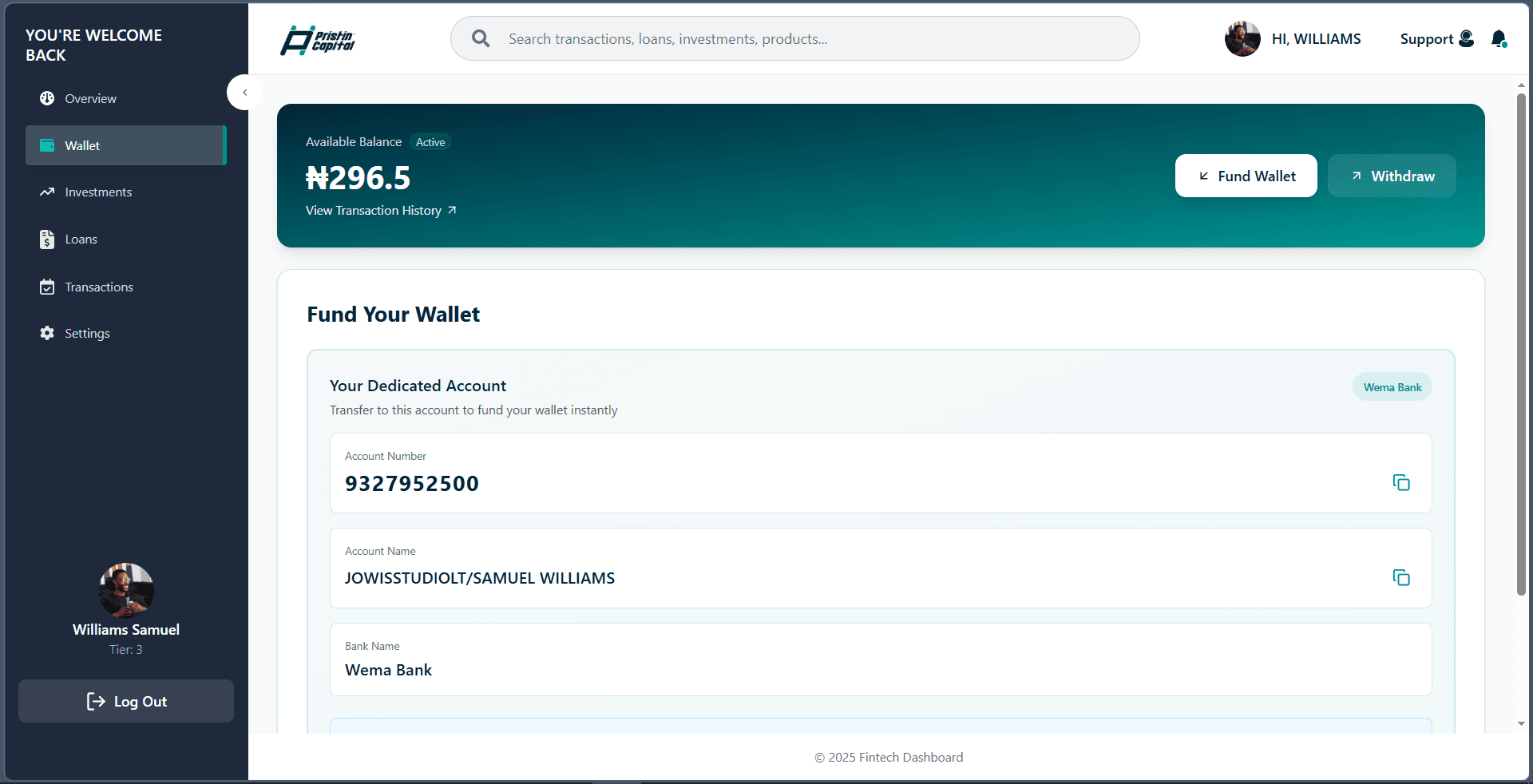Click the Loans document icon
1533x784 pixels.
(47, 239)
